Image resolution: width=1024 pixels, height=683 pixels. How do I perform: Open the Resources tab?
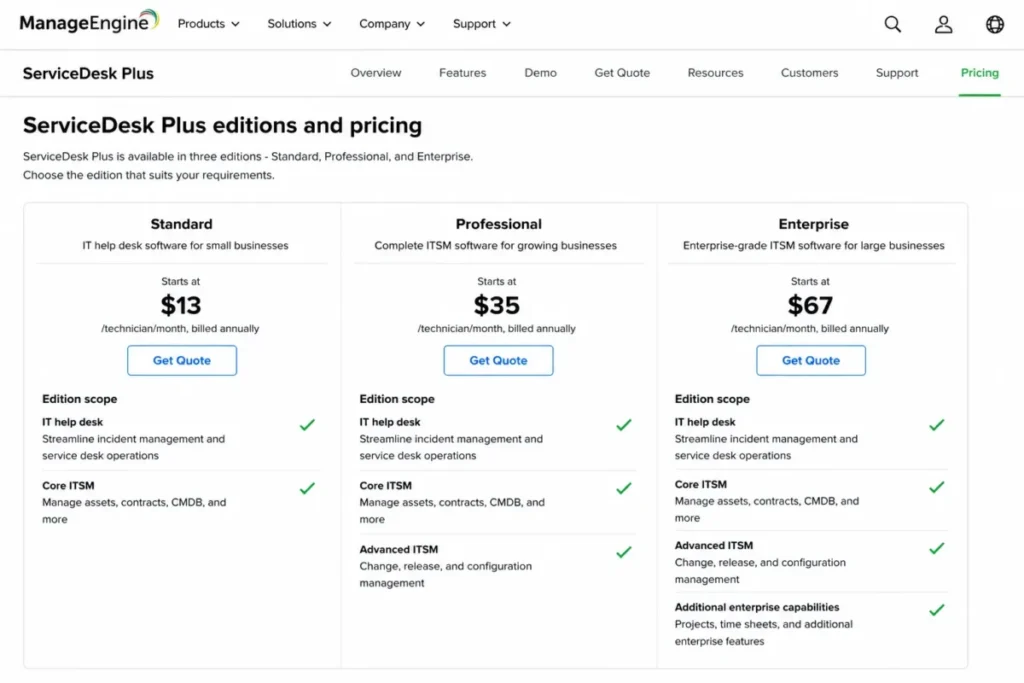click(715, 72)
